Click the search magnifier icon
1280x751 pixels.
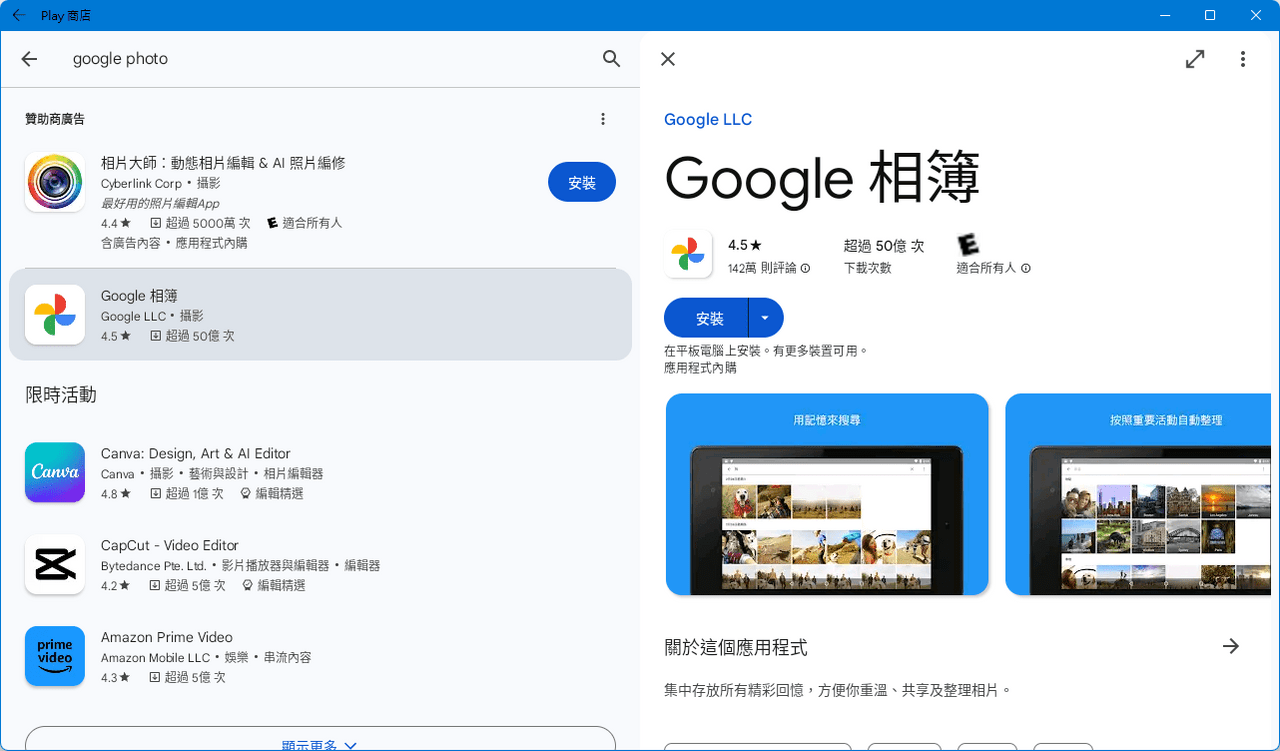[x=612, y=59]
